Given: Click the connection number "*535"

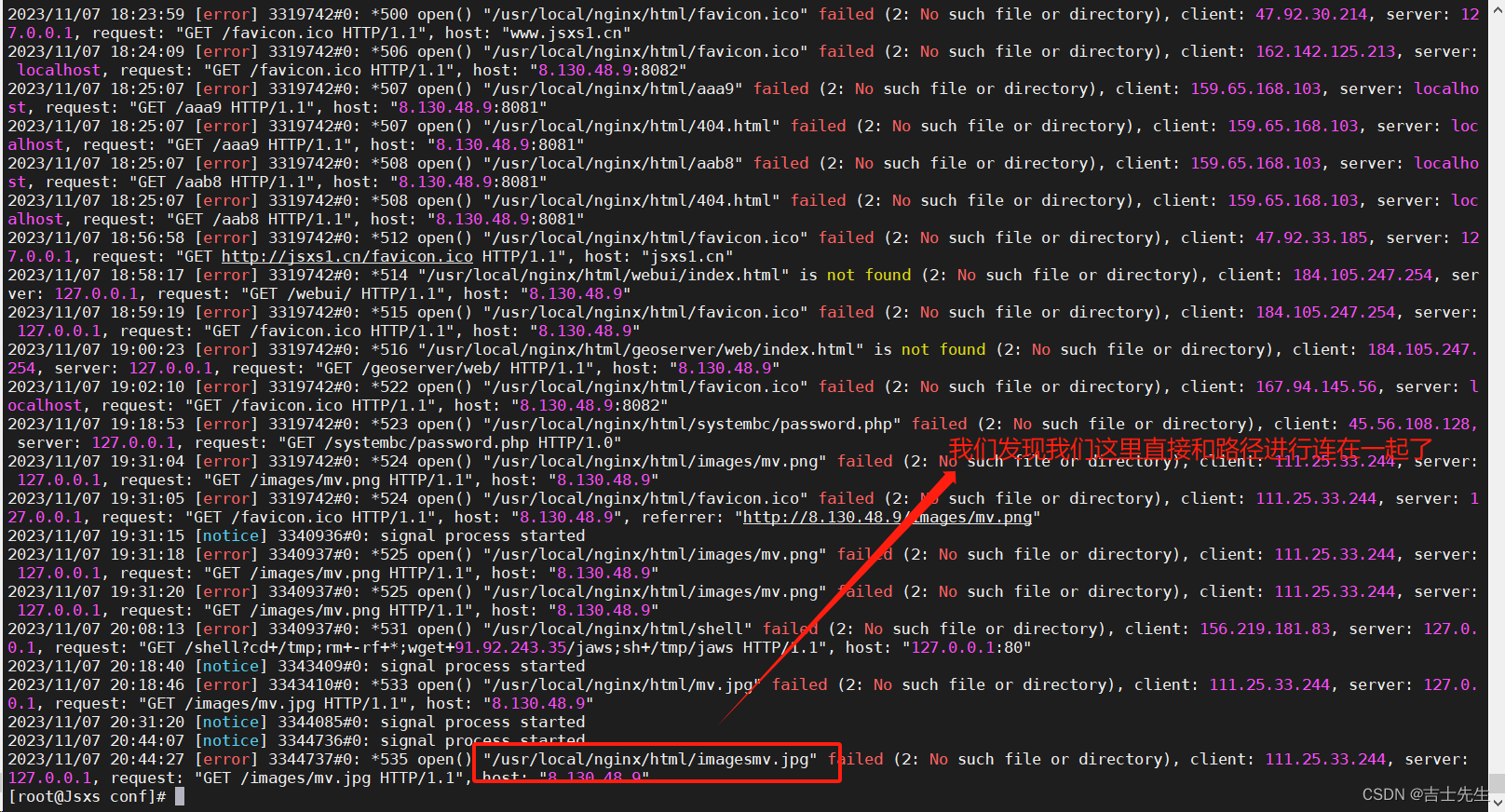Looking at the screenshot, I should (389, 759).
